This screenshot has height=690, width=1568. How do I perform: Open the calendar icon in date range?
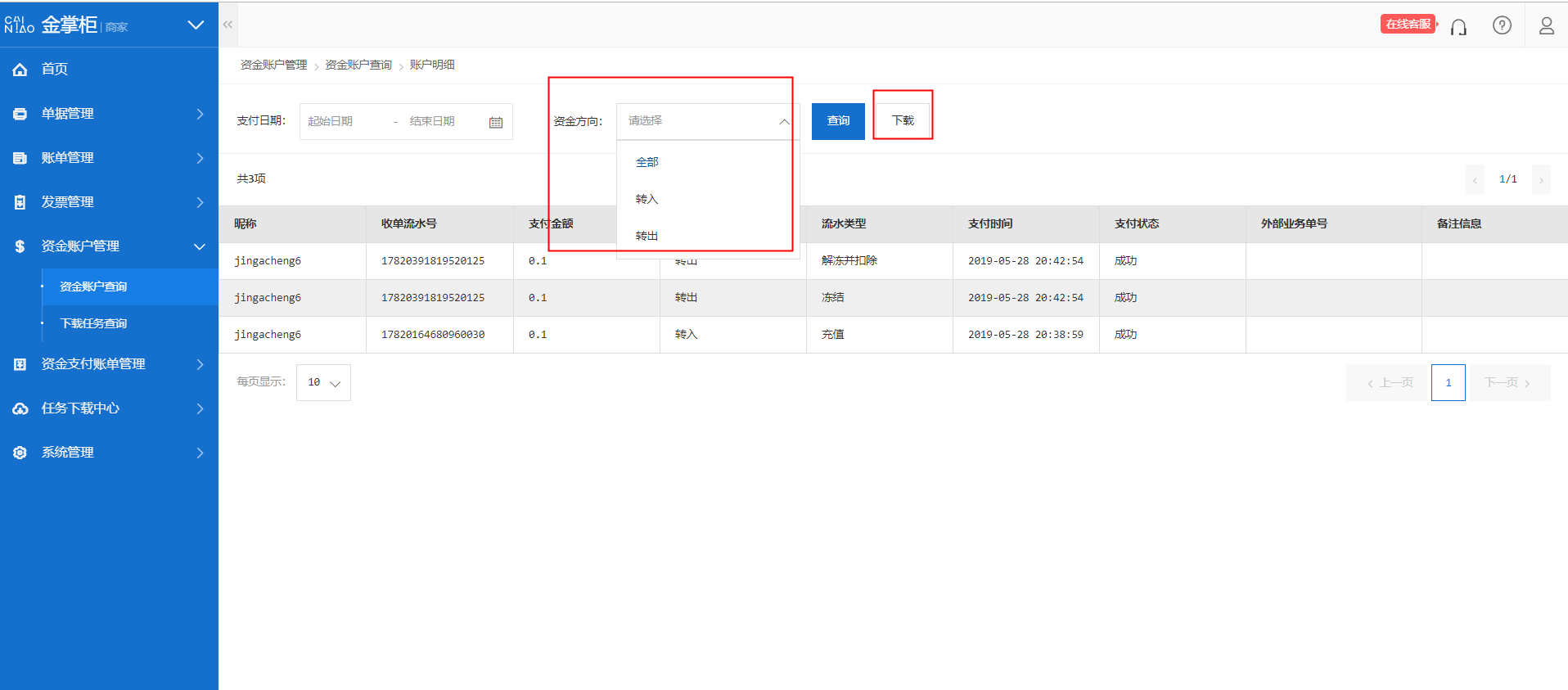click(496, 122)
